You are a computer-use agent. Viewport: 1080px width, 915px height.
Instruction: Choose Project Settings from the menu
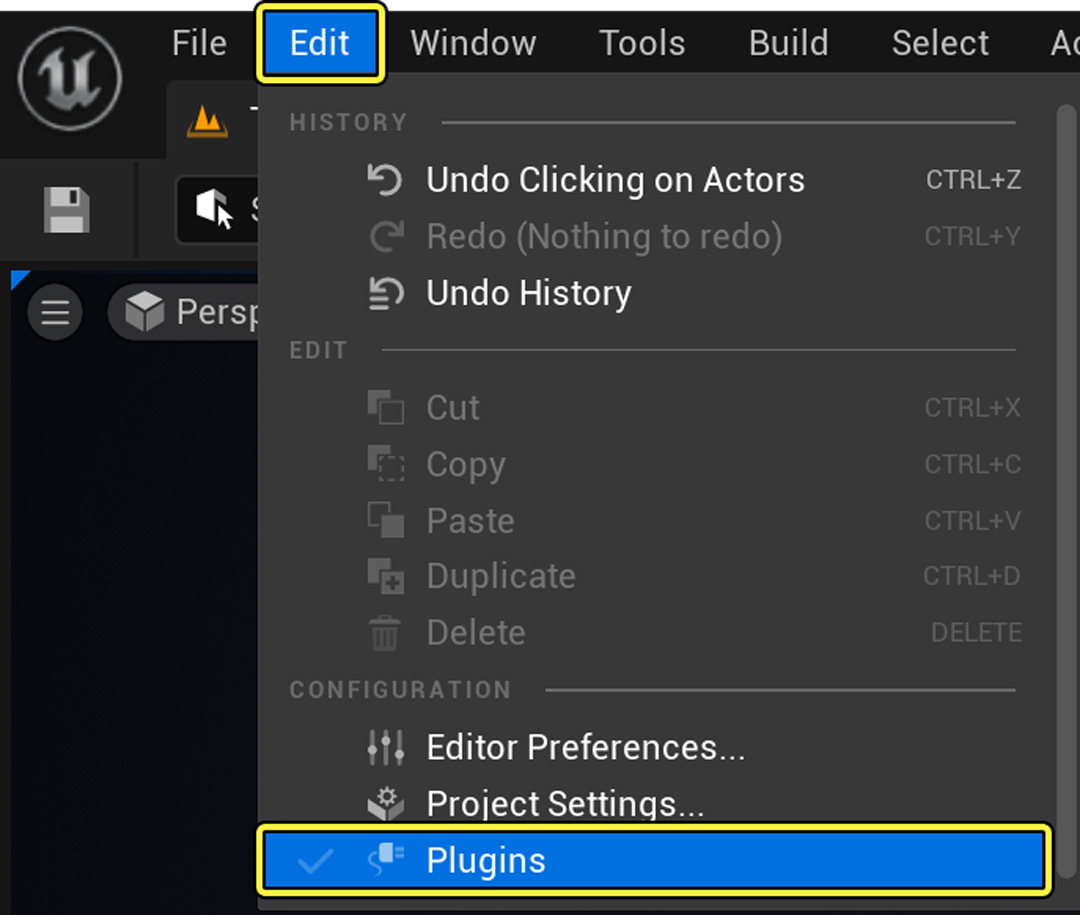coord(563,802)
